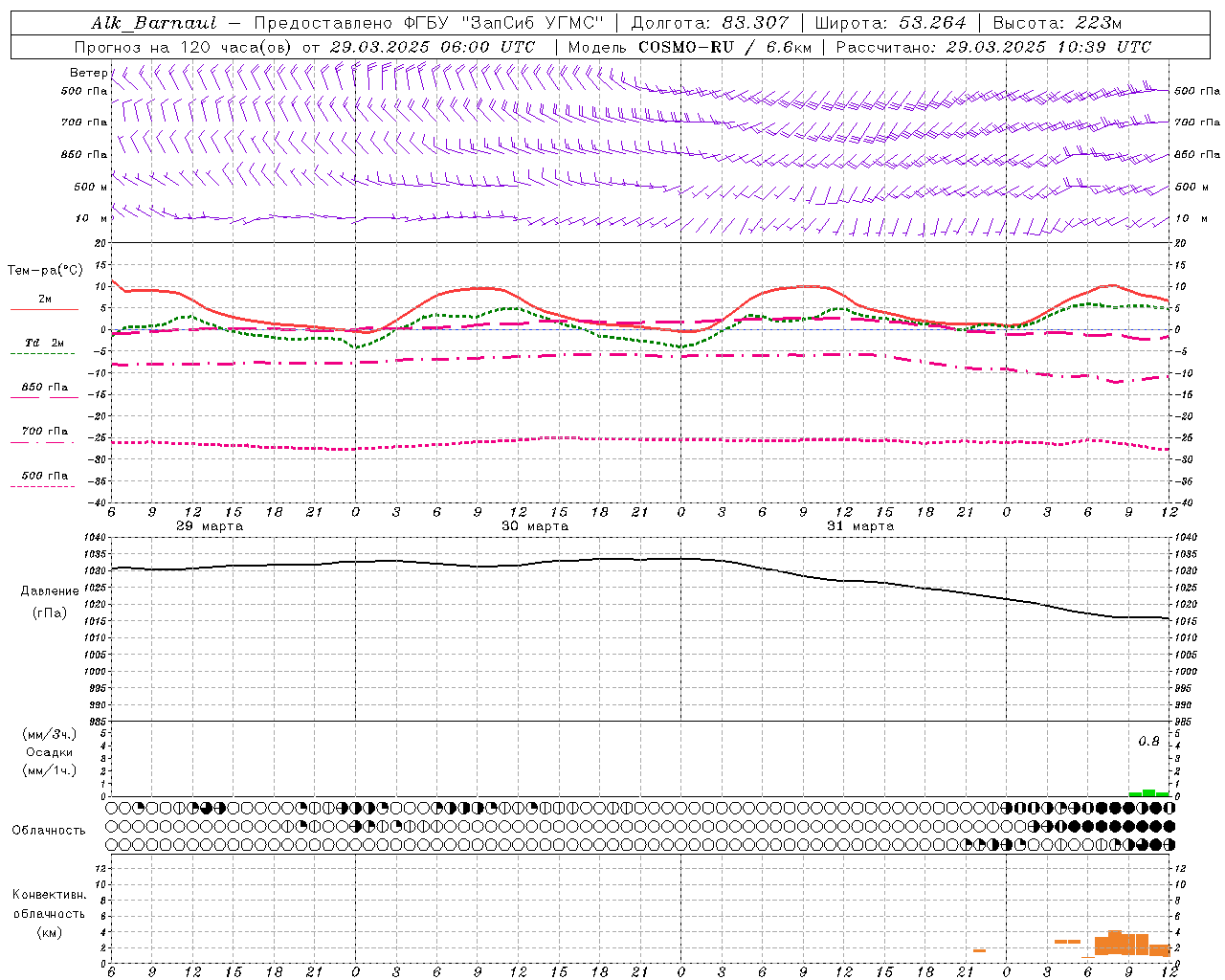Click the "(мм/3ч.)" precipitation unit label
The image size is (1225, 980).
click(50, 734)
